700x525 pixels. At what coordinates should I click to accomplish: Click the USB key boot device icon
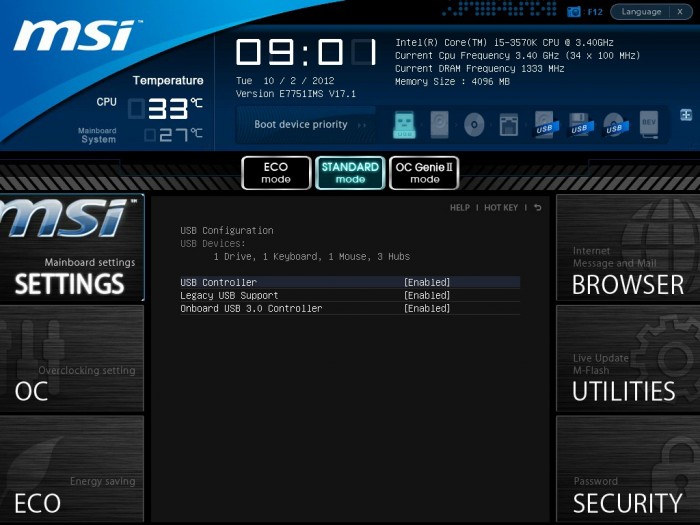tap(404, 125)
